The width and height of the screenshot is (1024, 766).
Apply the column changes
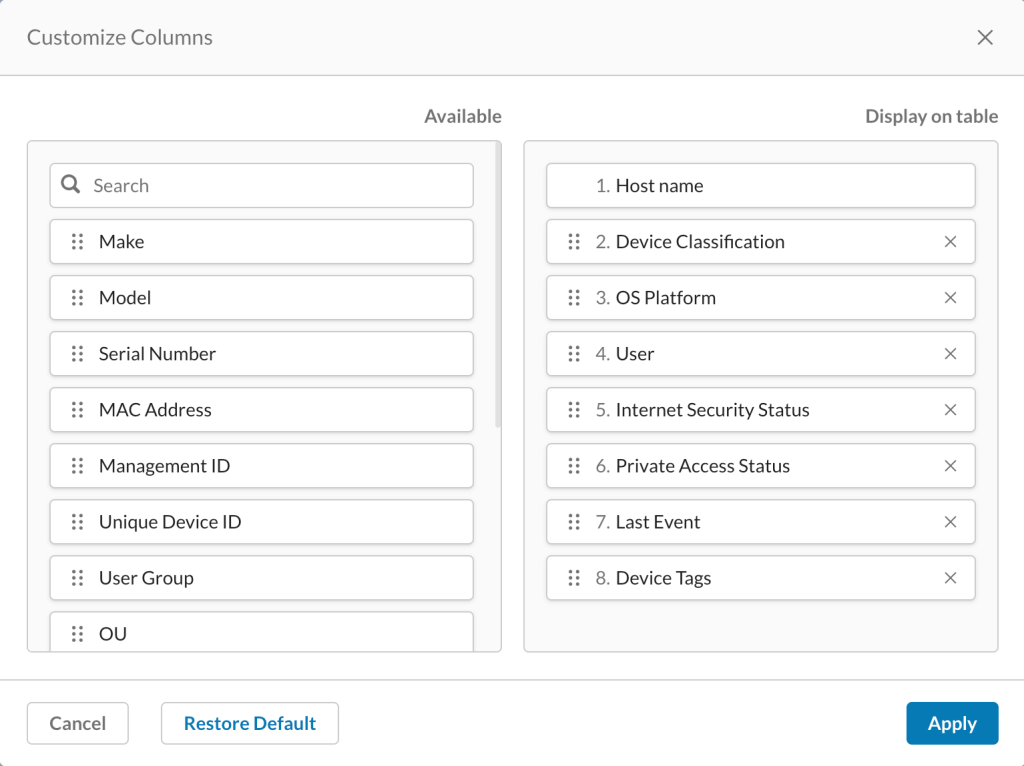952,724
